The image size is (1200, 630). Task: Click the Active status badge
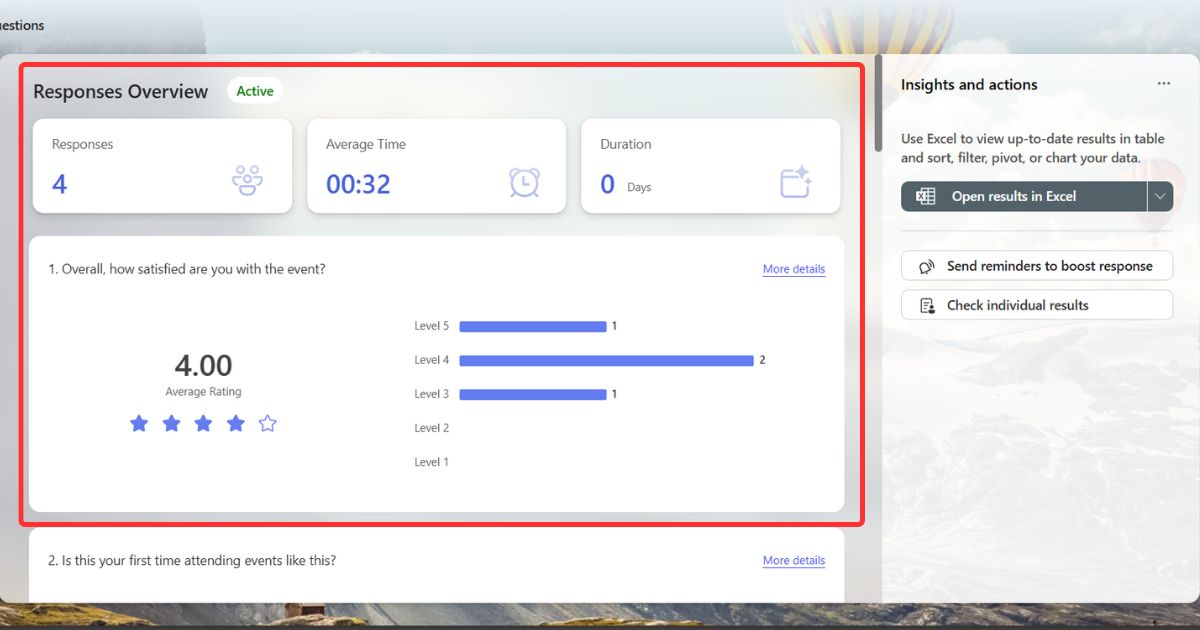coord(254,90)
